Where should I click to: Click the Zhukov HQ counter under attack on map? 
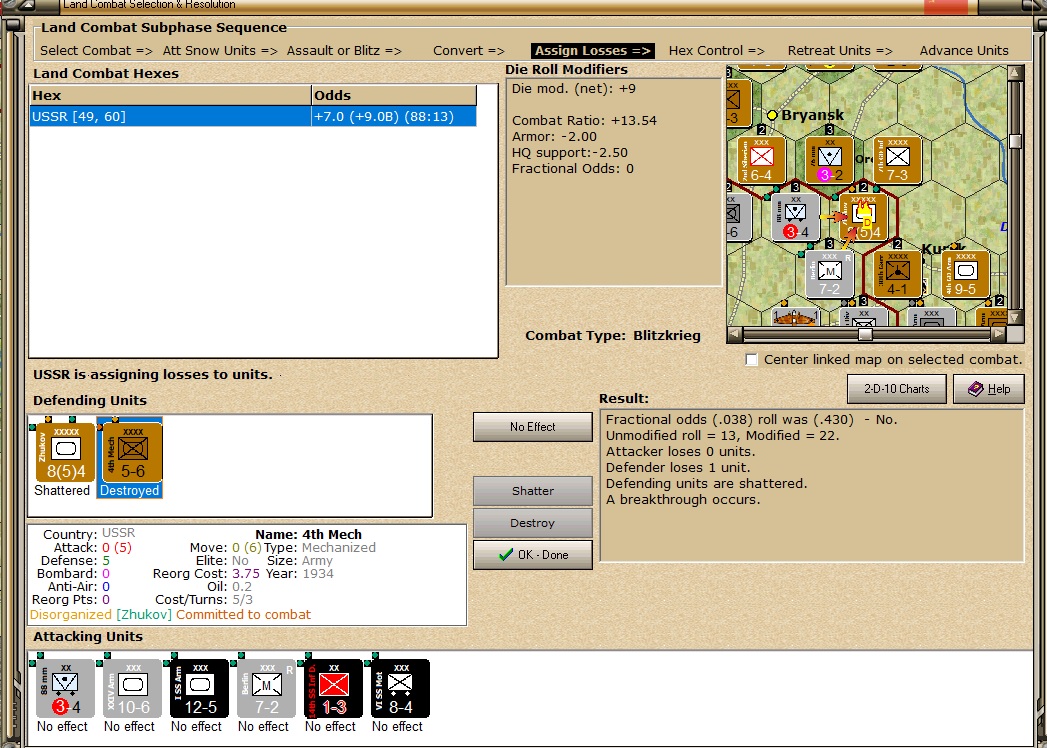(x=864, y=218)
